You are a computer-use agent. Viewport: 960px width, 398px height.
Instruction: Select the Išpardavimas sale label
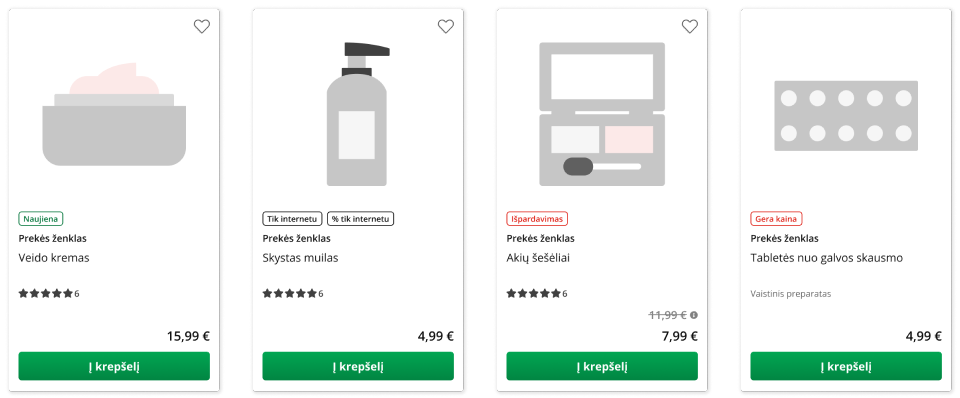click(x=538, y=219)
